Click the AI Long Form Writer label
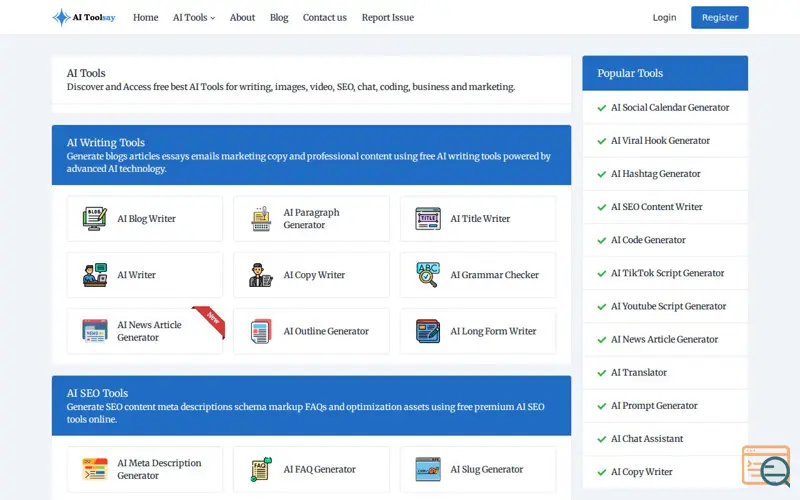Image resolution: width=800 pixels, height=500 pixels. (x=493, y=331)
